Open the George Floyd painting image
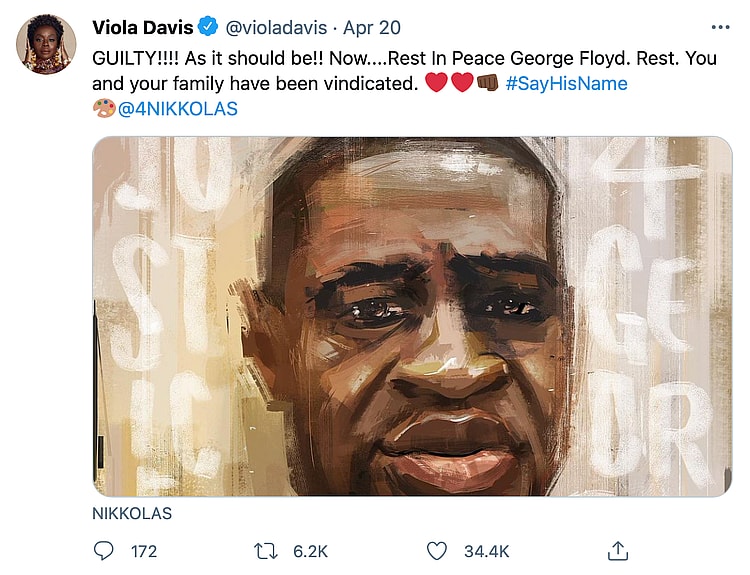Image resolution: width=750 pixels, height=575 pixels. (412, 316)
